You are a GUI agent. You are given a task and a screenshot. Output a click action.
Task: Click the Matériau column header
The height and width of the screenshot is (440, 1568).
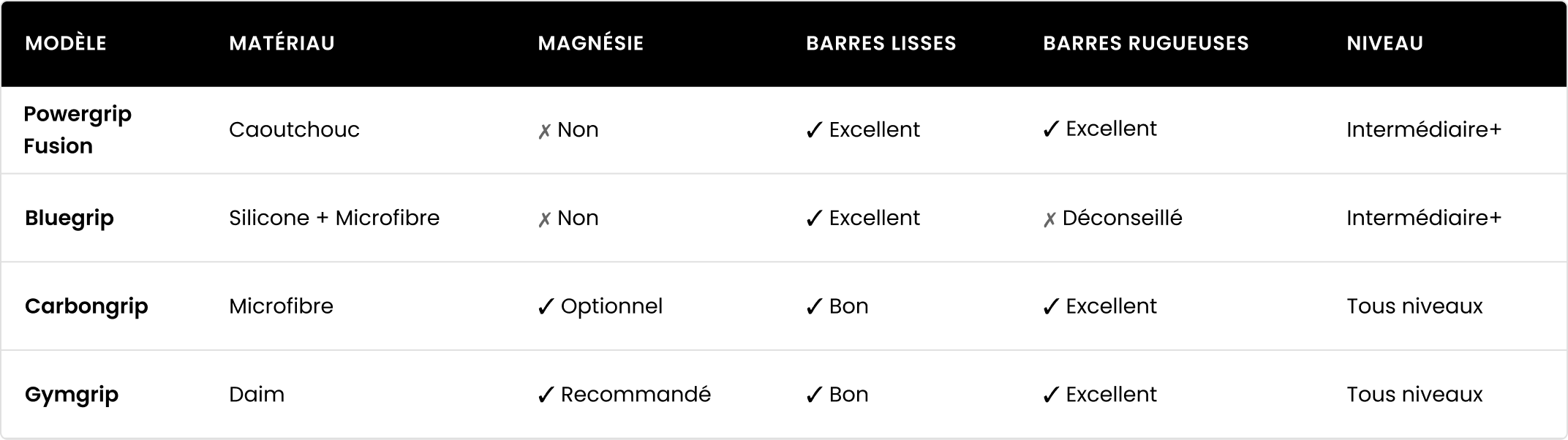282,43
